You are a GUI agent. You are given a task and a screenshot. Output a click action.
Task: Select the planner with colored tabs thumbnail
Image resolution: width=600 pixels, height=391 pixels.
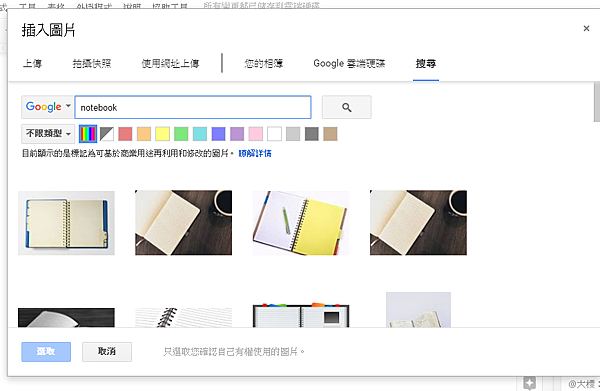pos(301,316)
